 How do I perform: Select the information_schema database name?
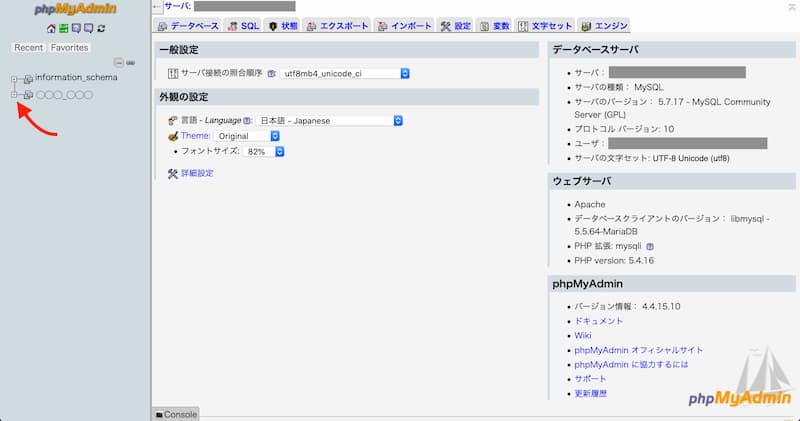pyautogui.click(x=76, y=78)
